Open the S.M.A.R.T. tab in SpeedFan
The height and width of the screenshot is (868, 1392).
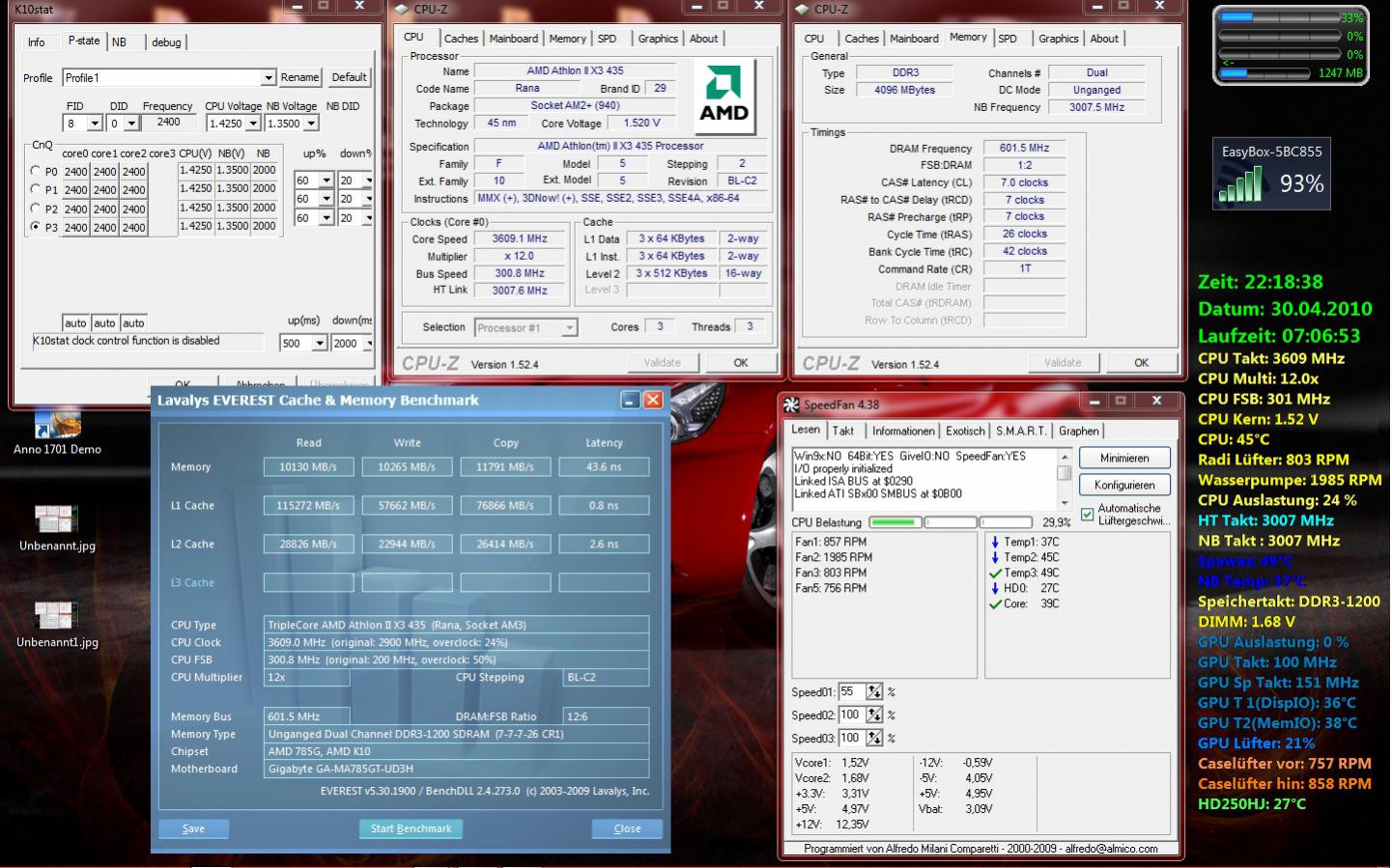click(1021, 432)
